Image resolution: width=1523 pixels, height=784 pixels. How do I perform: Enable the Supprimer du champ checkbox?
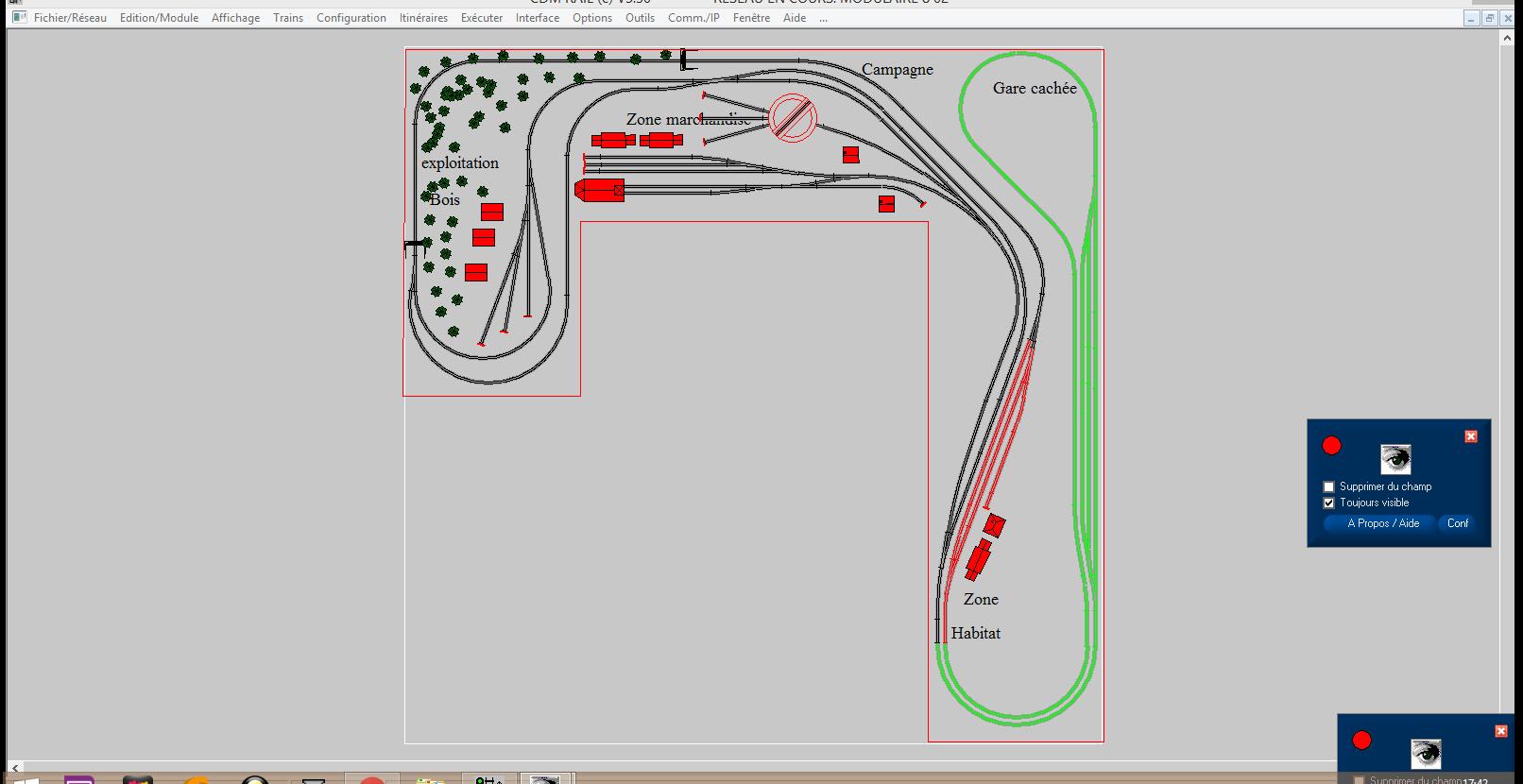[1329, 486]
